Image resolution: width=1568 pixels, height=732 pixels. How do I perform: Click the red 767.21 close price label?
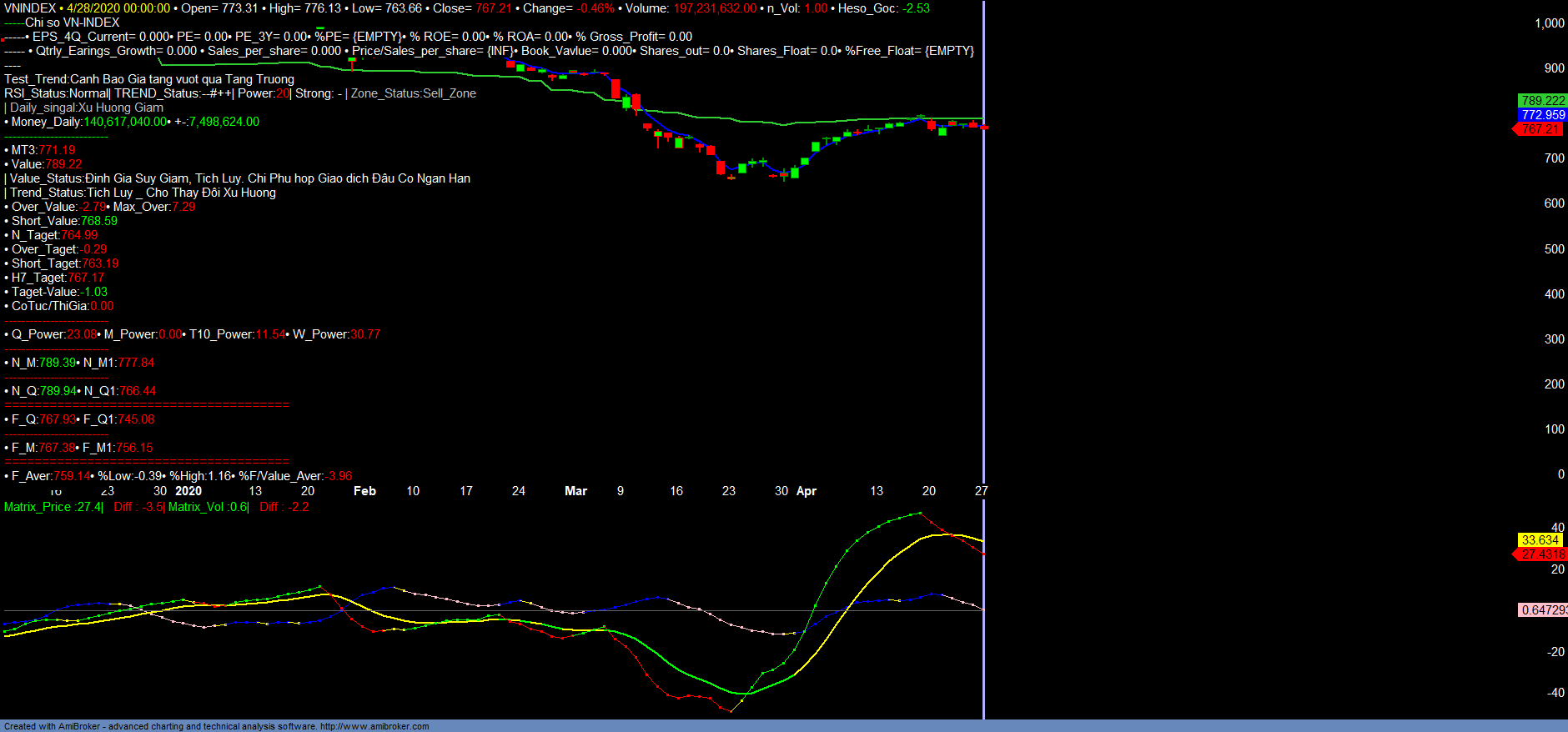click(1540, 129)
